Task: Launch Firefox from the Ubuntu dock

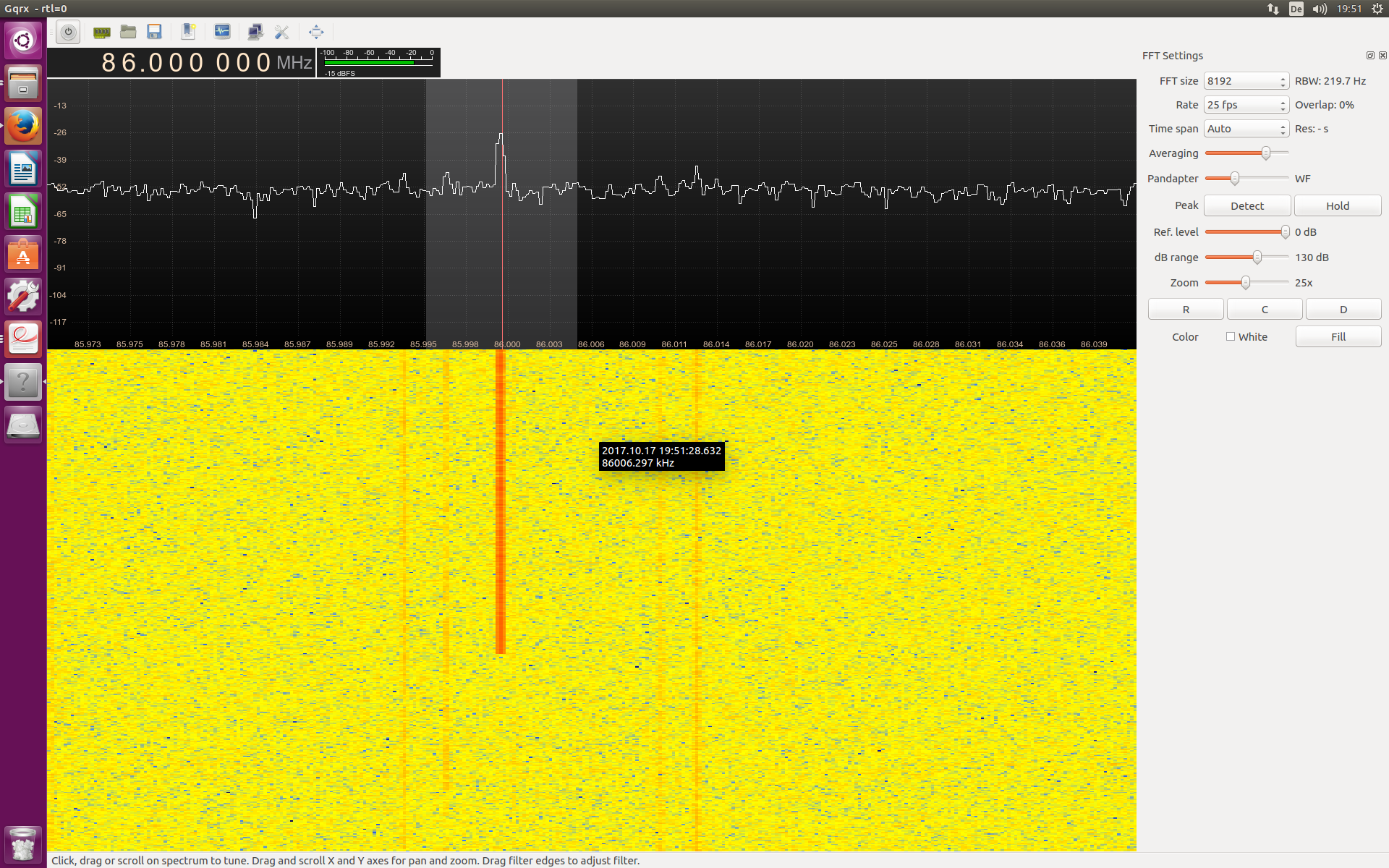Action: 22,125
